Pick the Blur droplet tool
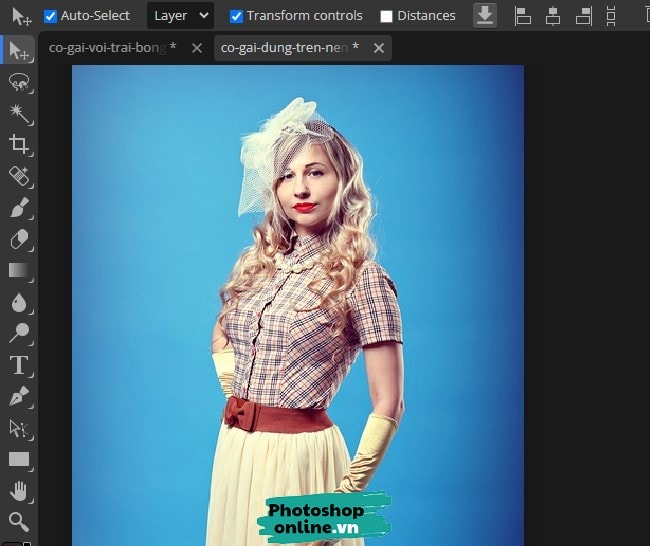Image resolution: width=650 pixels, height=546 pixels. pyautogui.click(x=19, y=302)
